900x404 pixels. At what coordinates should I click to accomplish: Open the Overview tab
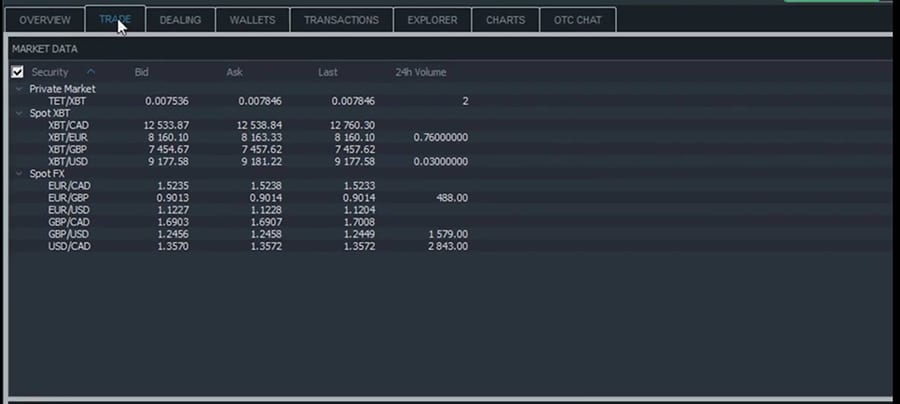click(45, 20)
